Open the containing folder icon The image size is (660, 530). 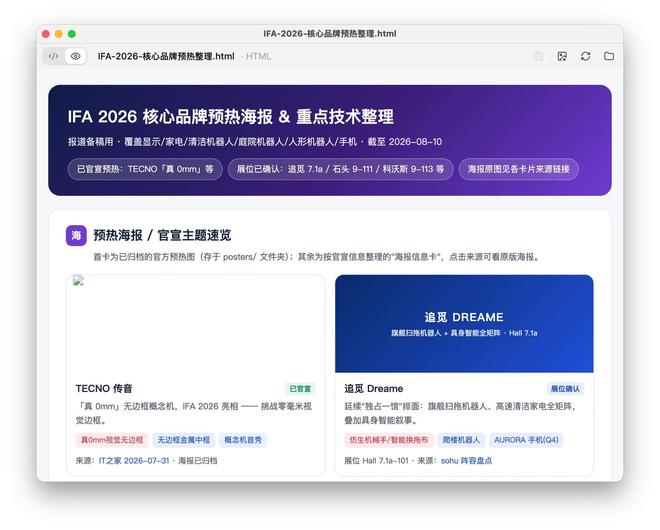[x=609, y=56]
